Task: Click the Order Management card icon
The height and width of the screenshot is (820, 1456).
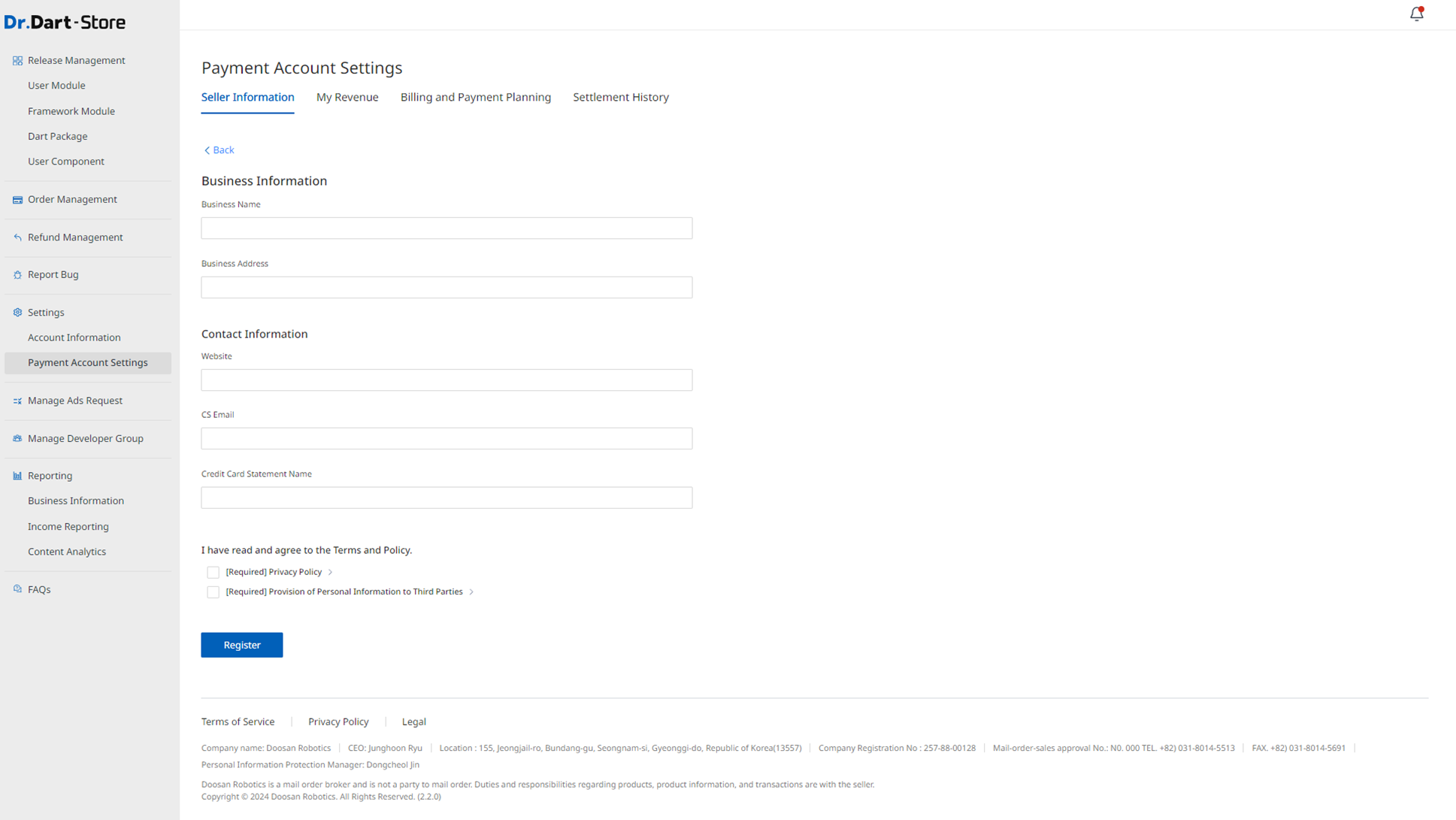Action: pos(17,200)
